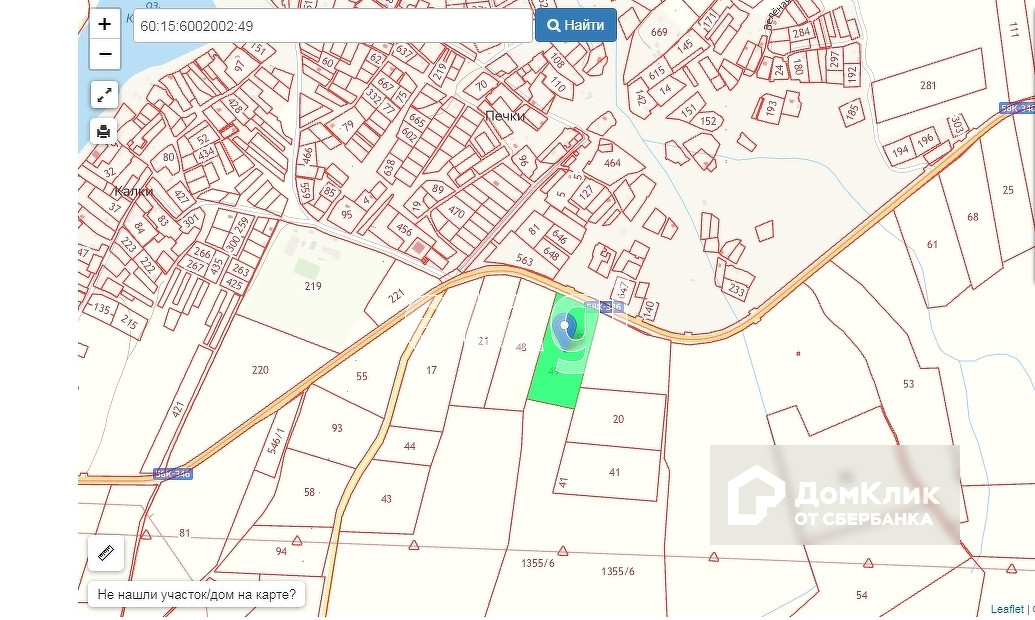This screenshot has width=1035, height=620.
Task: Select land parcel 546/1
Action: point(276,440)
